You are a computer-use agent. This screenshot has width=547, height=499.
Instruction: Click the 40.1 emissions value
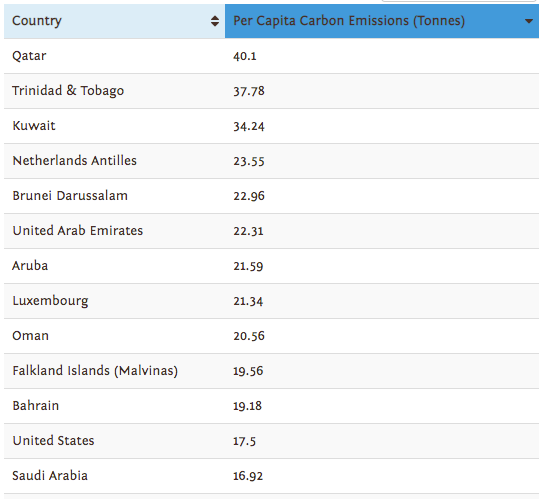pos(245,56)
